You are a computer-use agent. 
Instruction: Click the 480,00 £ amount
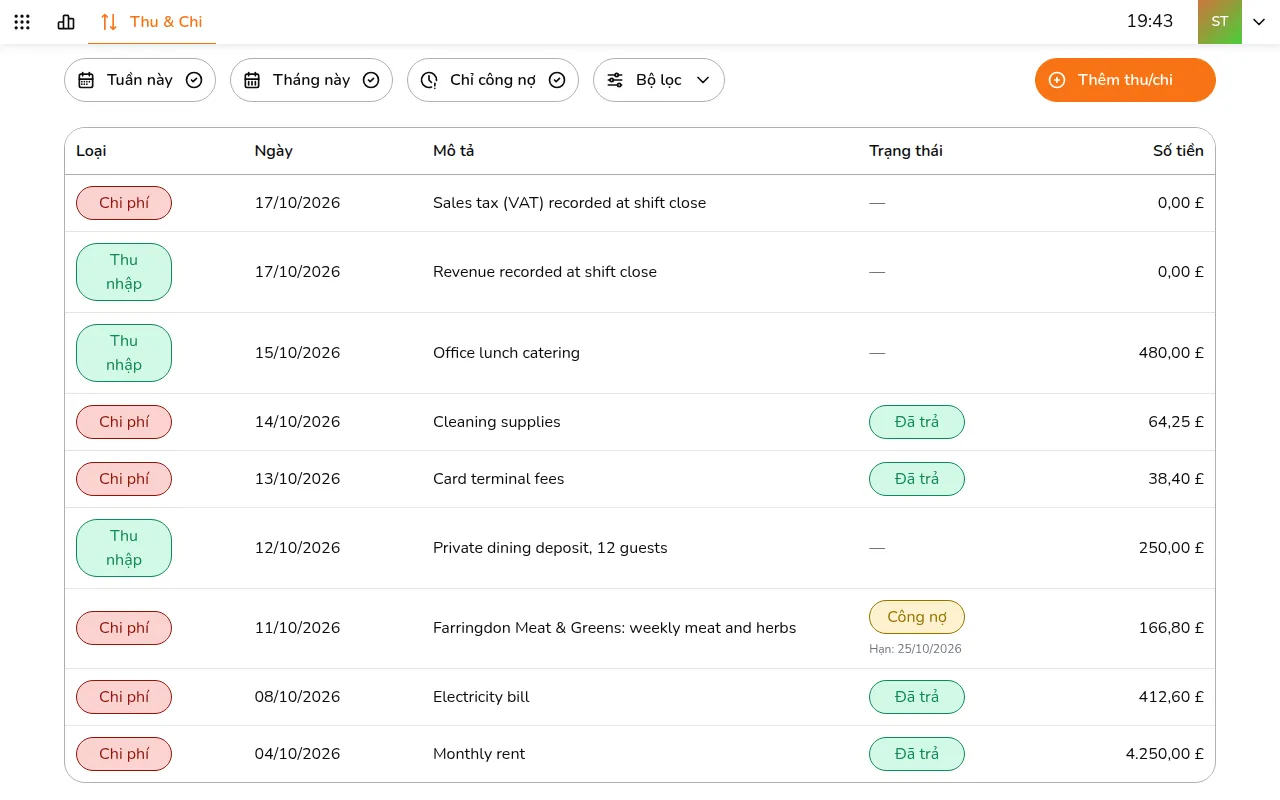(x=1171, y=353)
